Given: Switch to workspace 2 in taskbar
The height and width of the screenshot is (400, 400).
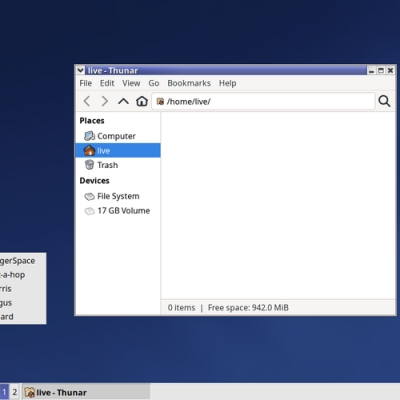Looking at the screenshot, I should [15, 392].
